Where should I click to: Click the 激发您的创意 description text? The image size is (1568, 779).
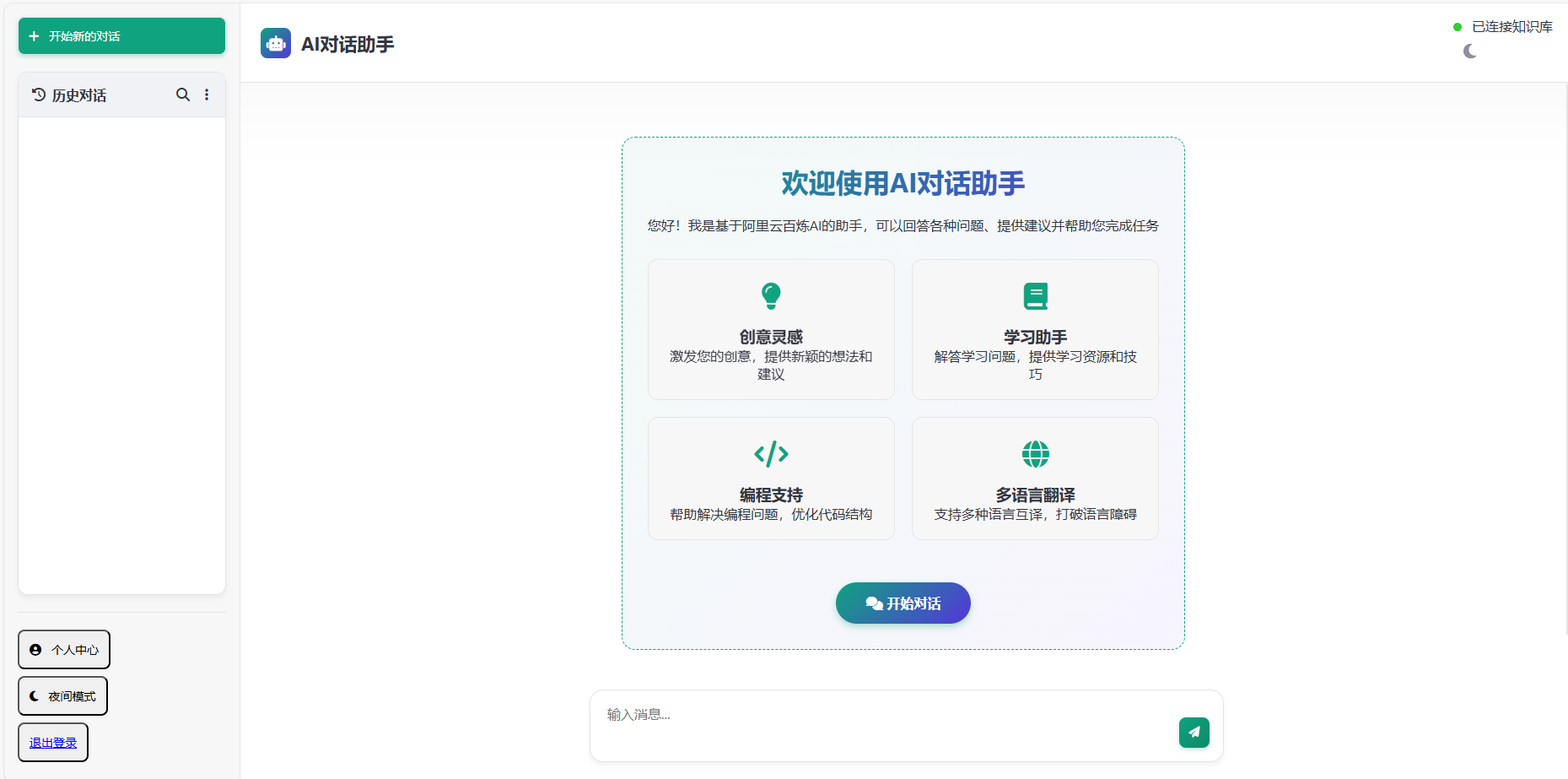(771, 365)
